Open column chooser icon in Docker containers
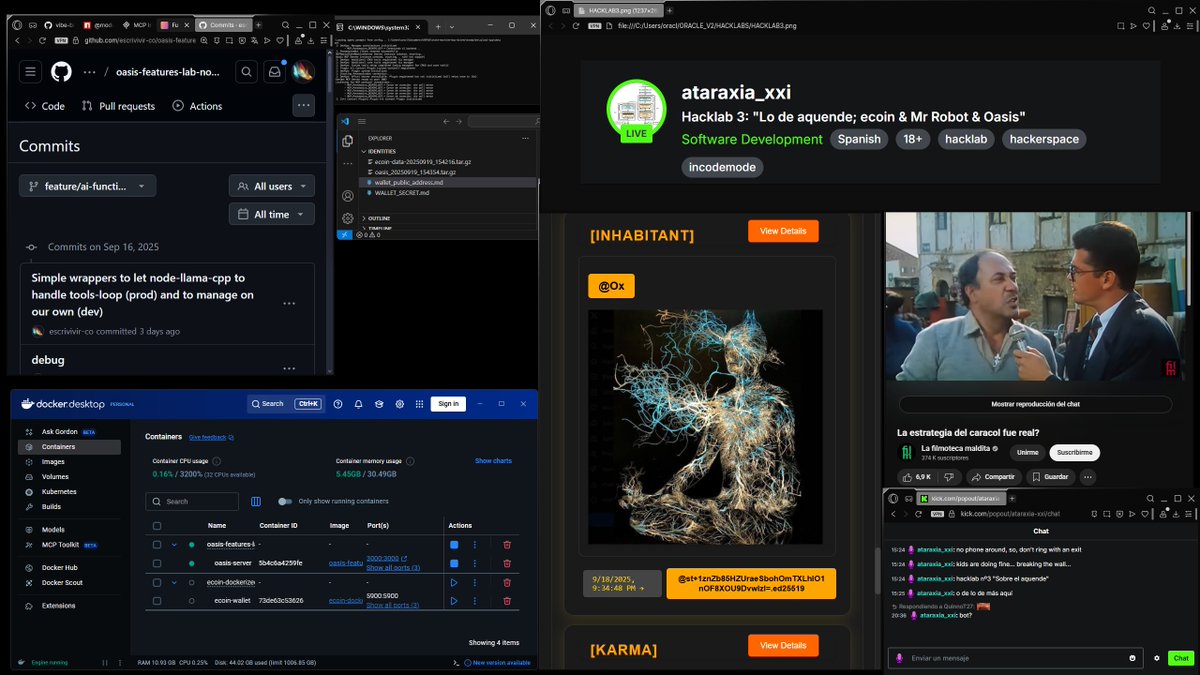 256,501
